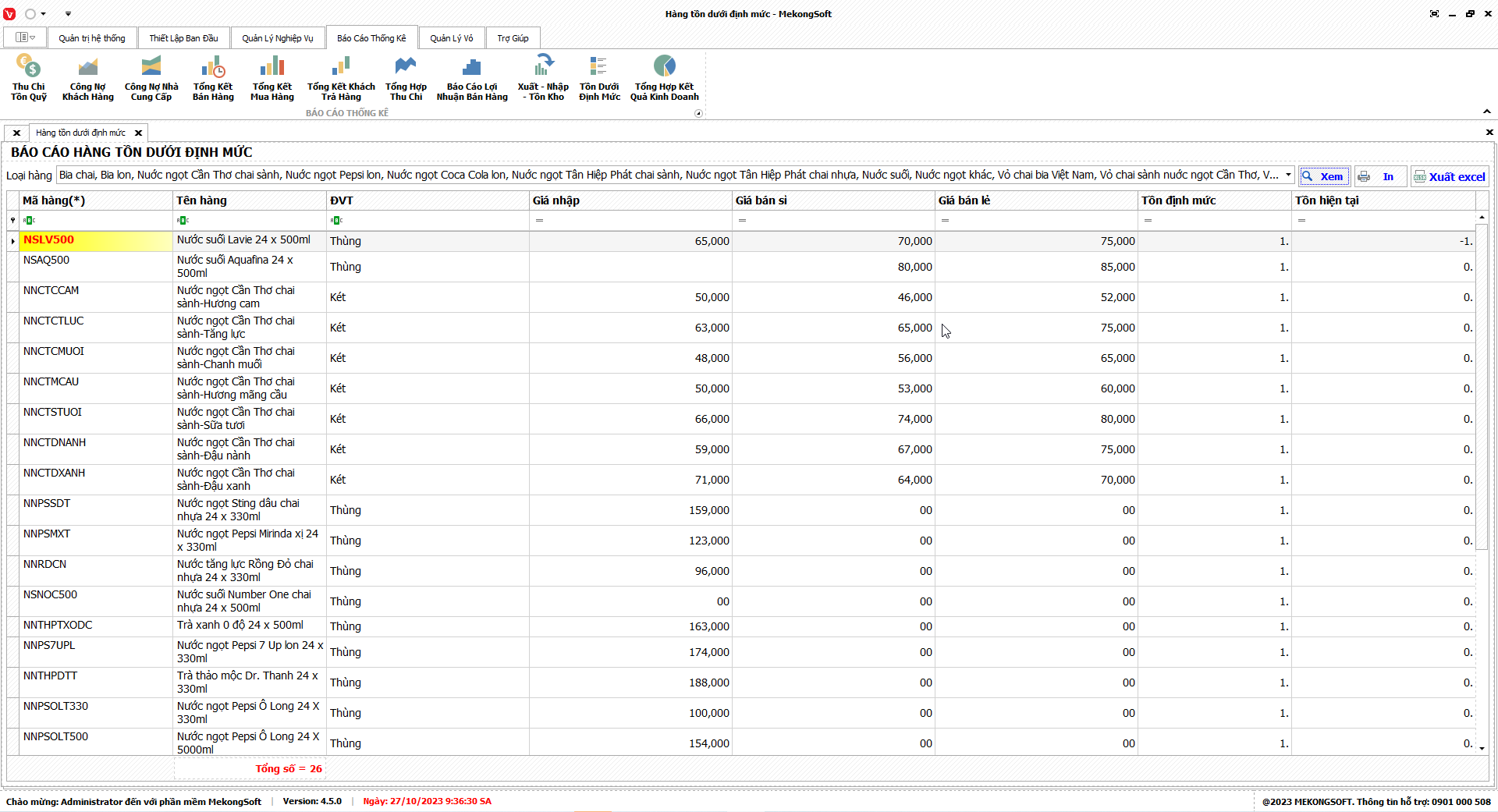Open Công Nợ Khách Hàng report
This screenshot has width=1498, height=812.
pos(87,77)
